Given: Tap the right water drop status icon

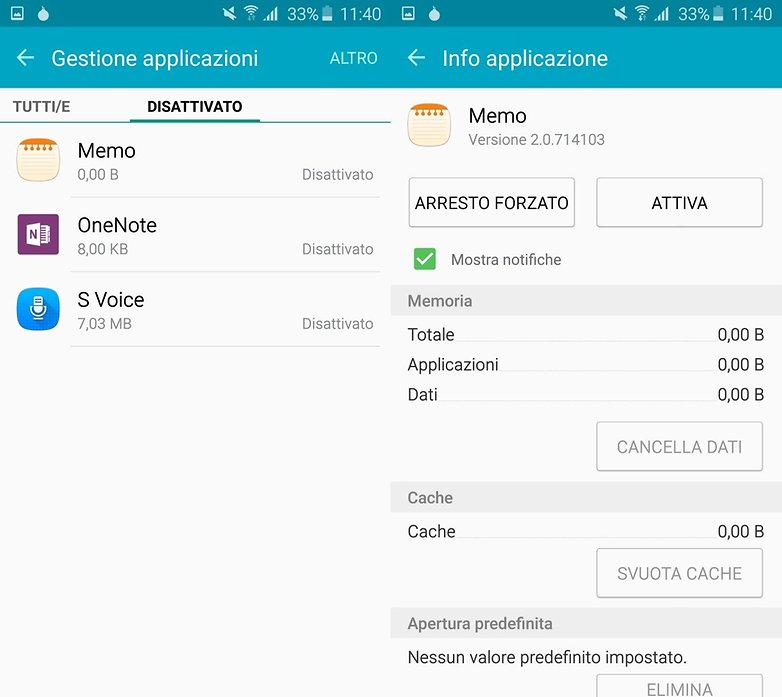Looking at the screenshot, I should point(434,14).
